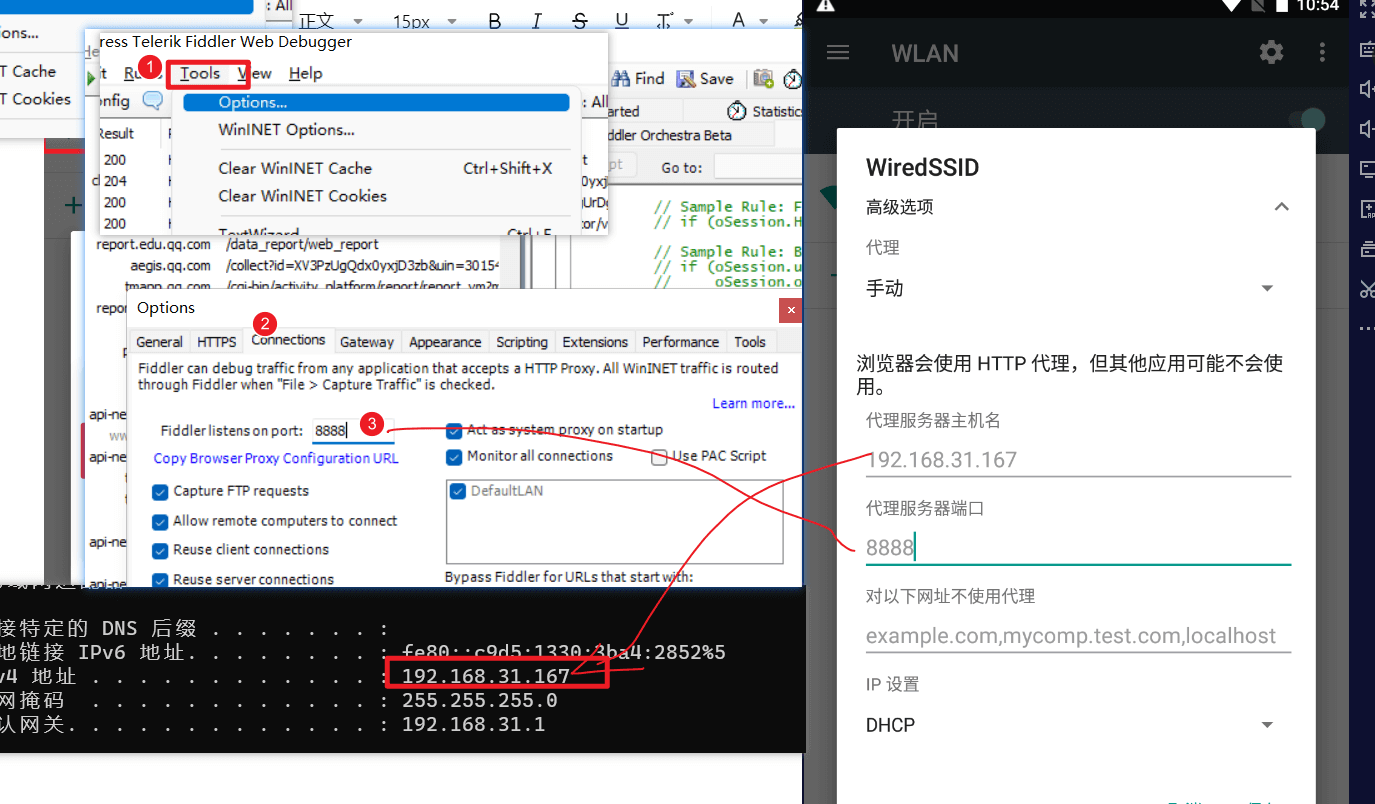The image size is (1375, 804).
Task: Open the WLAN three-dot overflow menu
Action: 1322,52
